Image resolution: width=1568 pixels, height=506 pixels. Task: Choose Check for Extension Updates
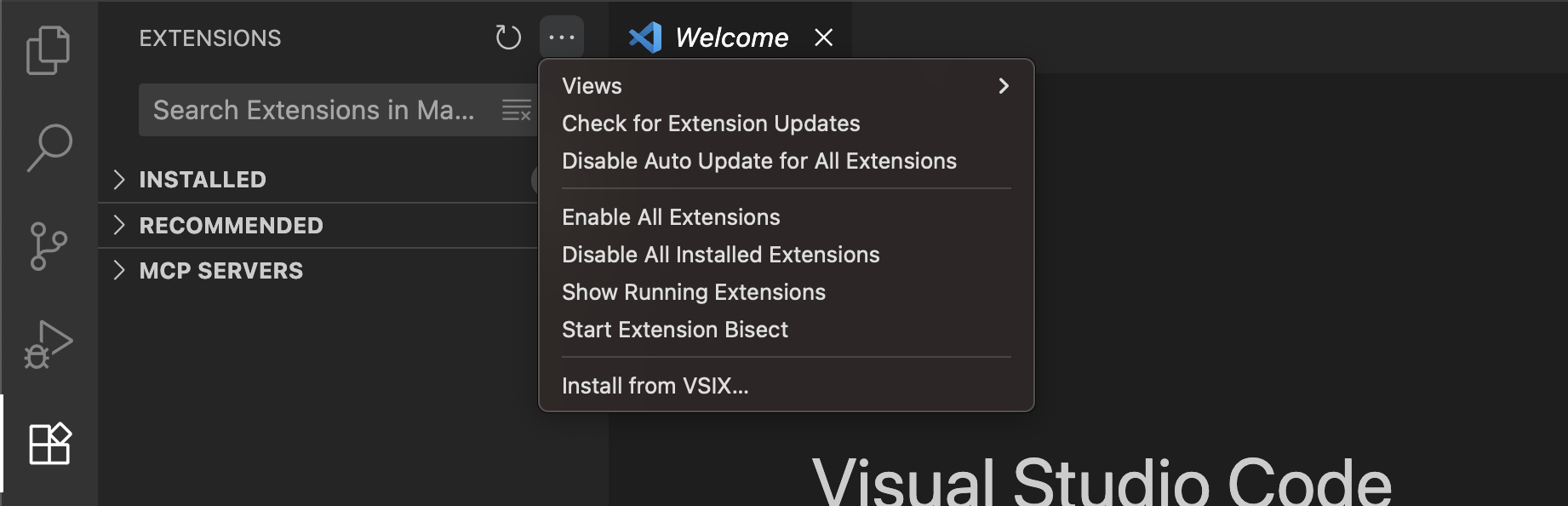pos(710,123)
